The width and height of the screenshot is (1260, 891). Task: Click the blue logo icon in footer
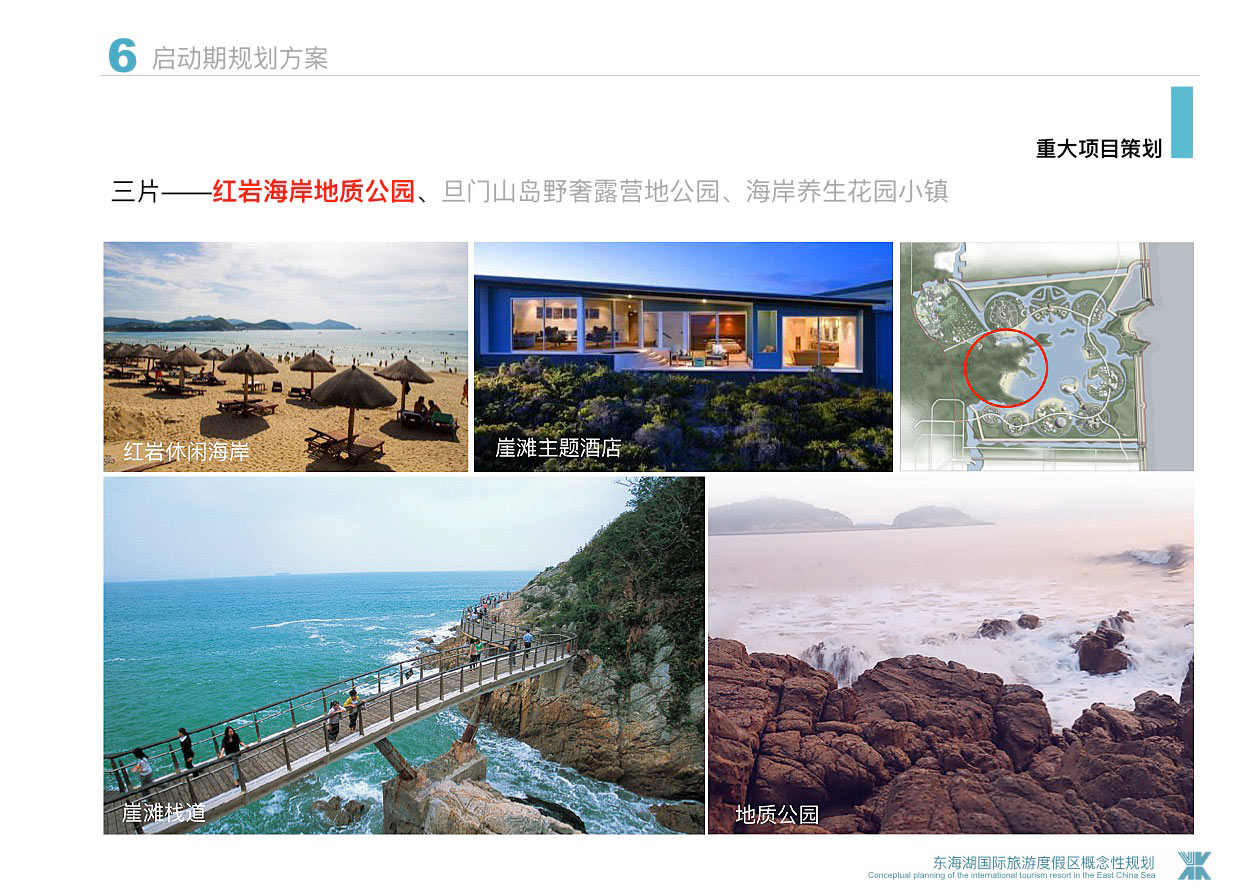(1193, 865)
